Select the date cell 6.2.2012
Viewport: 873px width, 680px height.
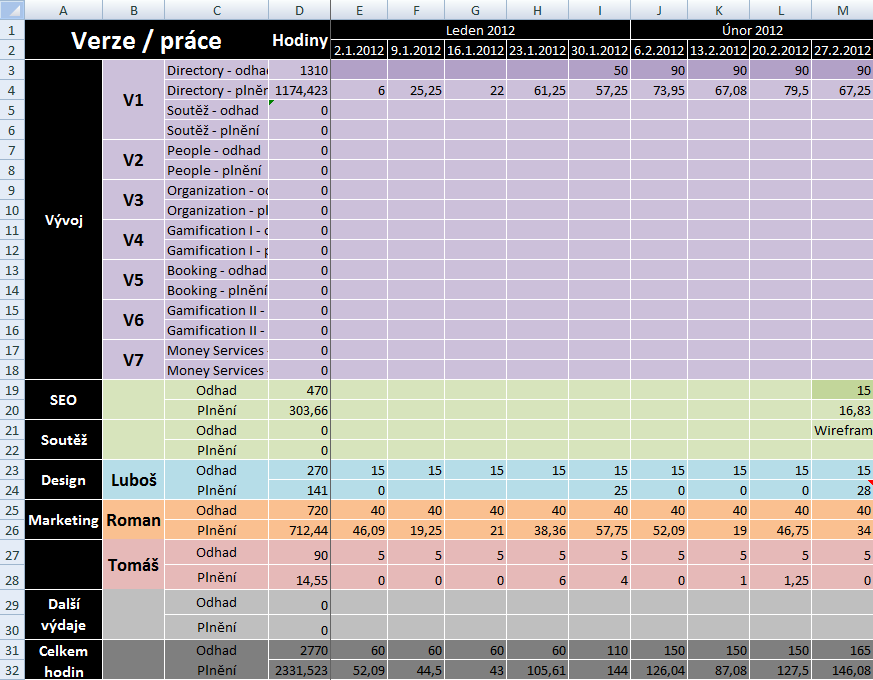659,50
